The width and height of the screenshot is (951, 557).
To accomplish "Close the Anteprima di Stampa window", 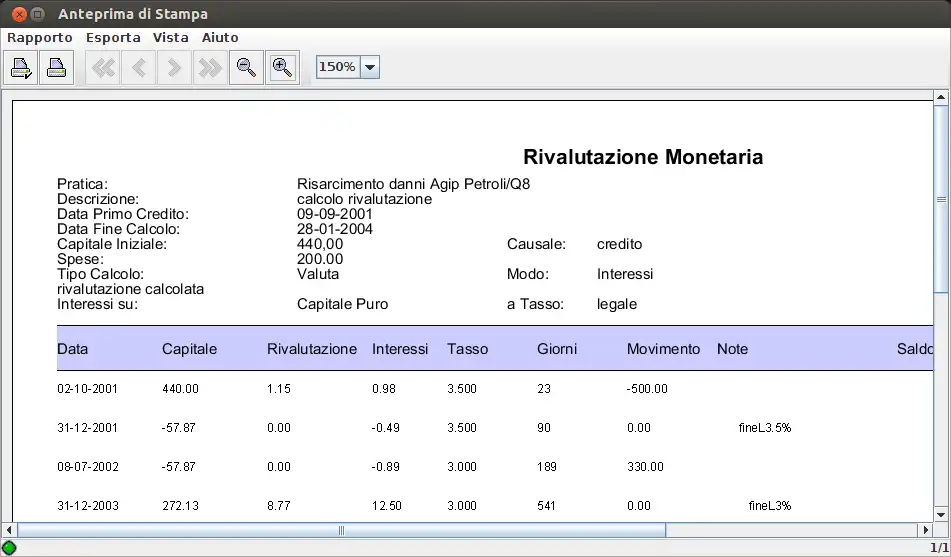I will pos(17,14).
